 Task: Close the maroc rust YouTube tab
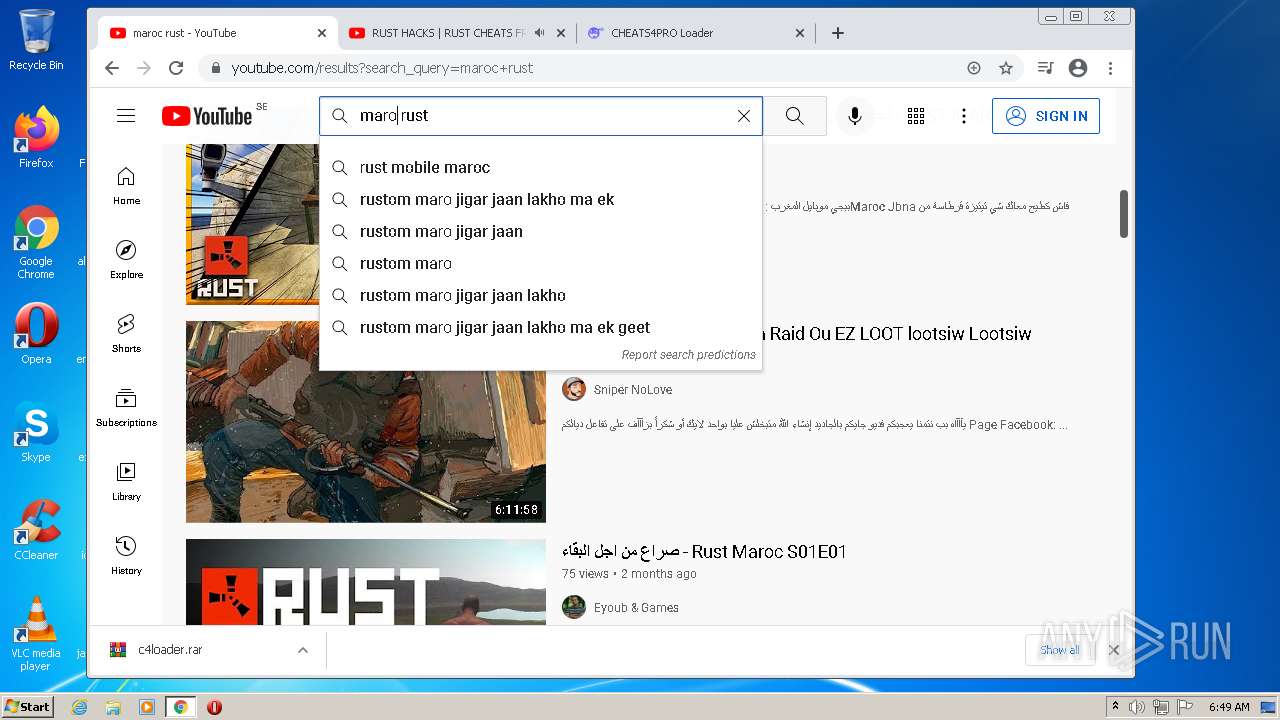pos(322,33)
